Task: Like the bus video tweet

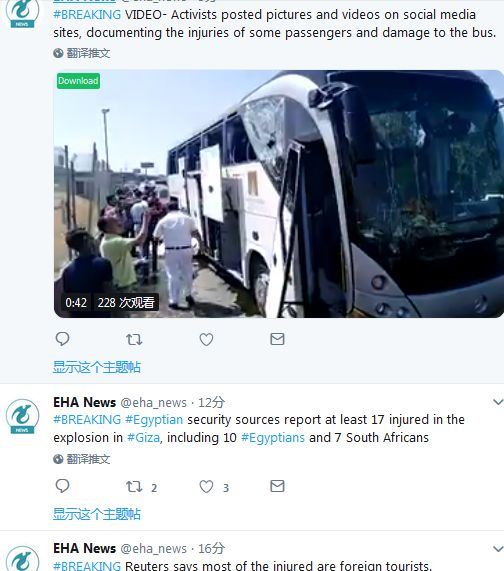Action: pos(206,339)
